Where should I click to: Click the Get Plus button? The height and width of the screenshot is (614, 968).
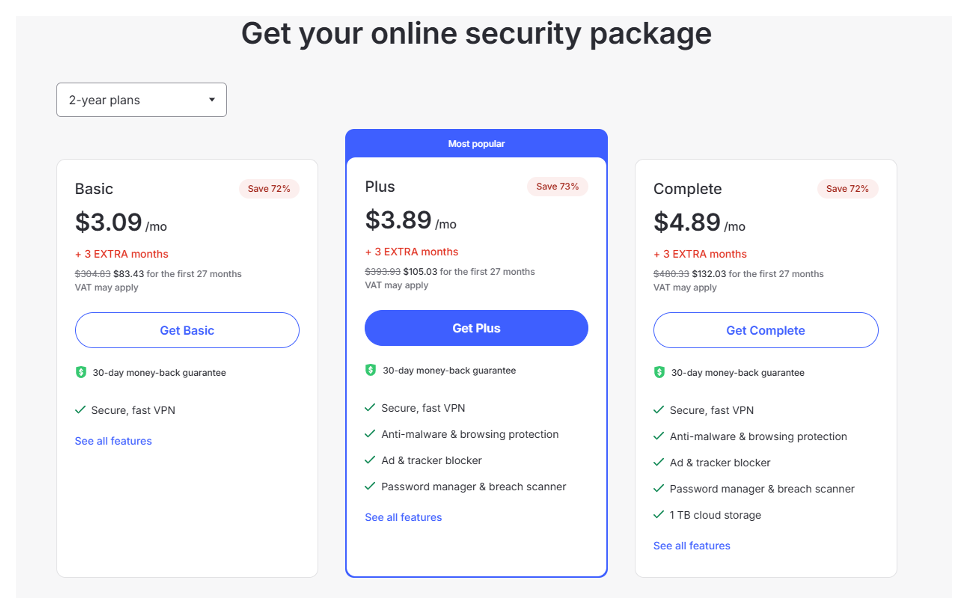point(476,327)
